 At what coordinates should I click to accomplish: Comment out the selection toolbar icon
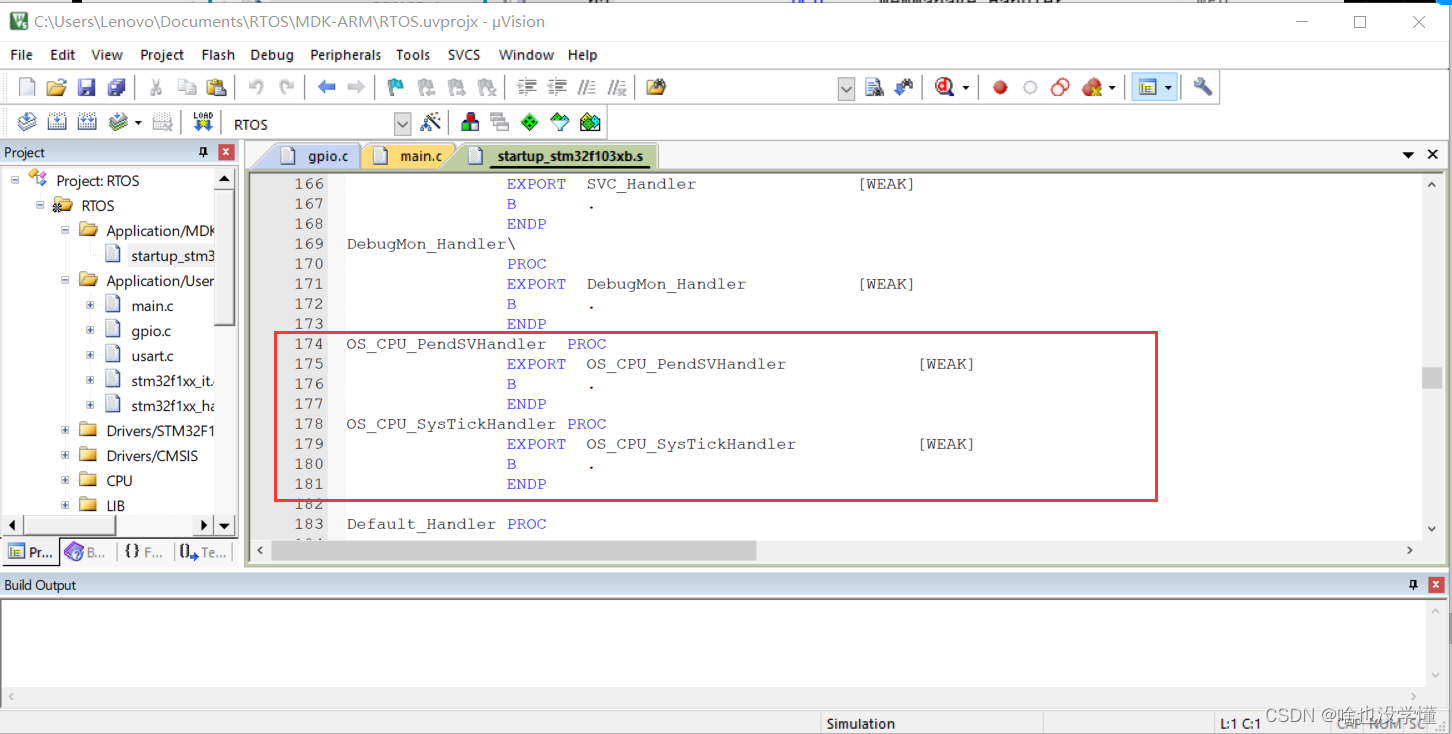587,88
